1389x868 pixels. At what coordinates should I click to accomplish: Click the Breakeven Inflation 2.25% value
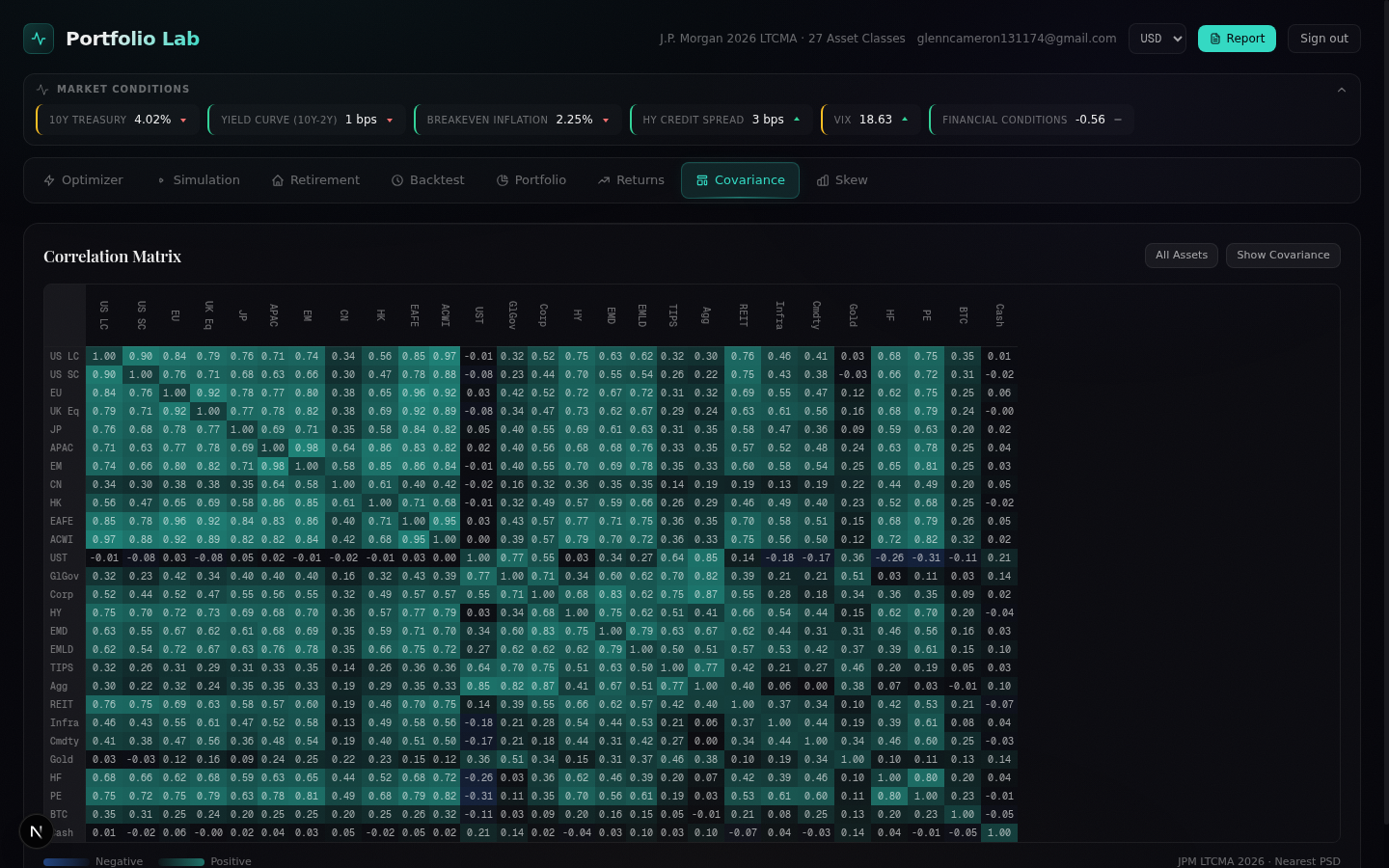tap(575, 120)
